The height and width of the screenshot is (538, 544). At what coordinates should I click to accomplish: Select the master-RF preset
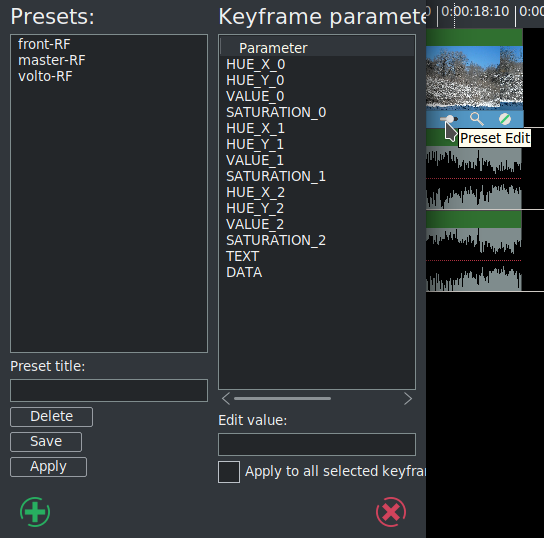52,60
